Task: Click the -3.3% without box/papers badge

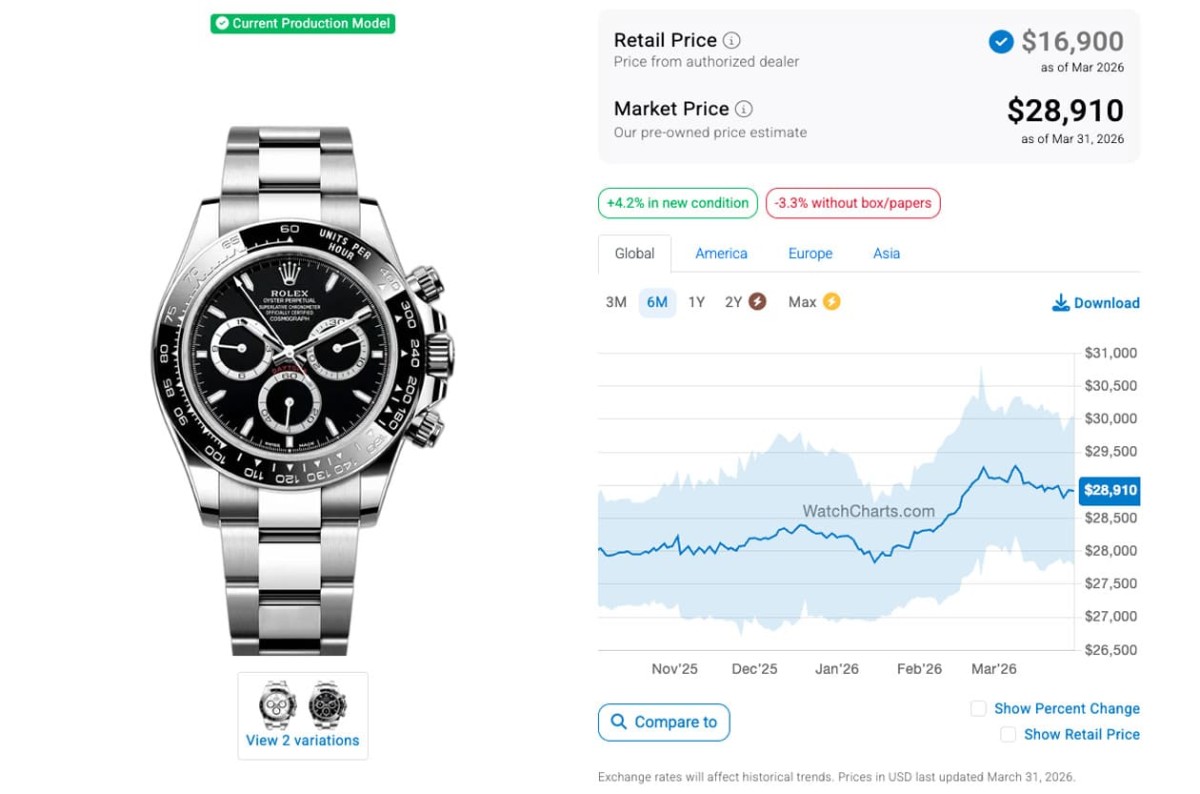Action: click(853, 203)
